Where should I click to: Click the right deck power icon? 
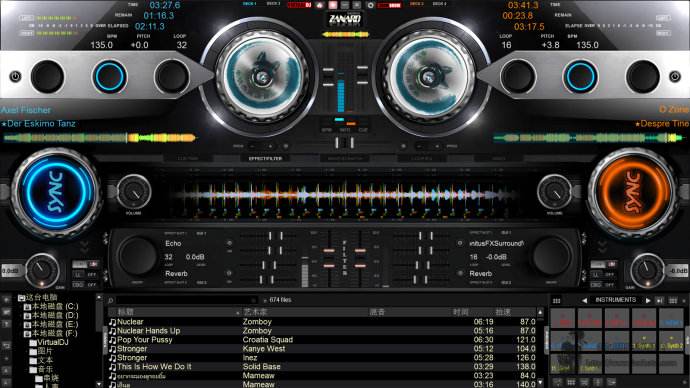click(675, 77)
